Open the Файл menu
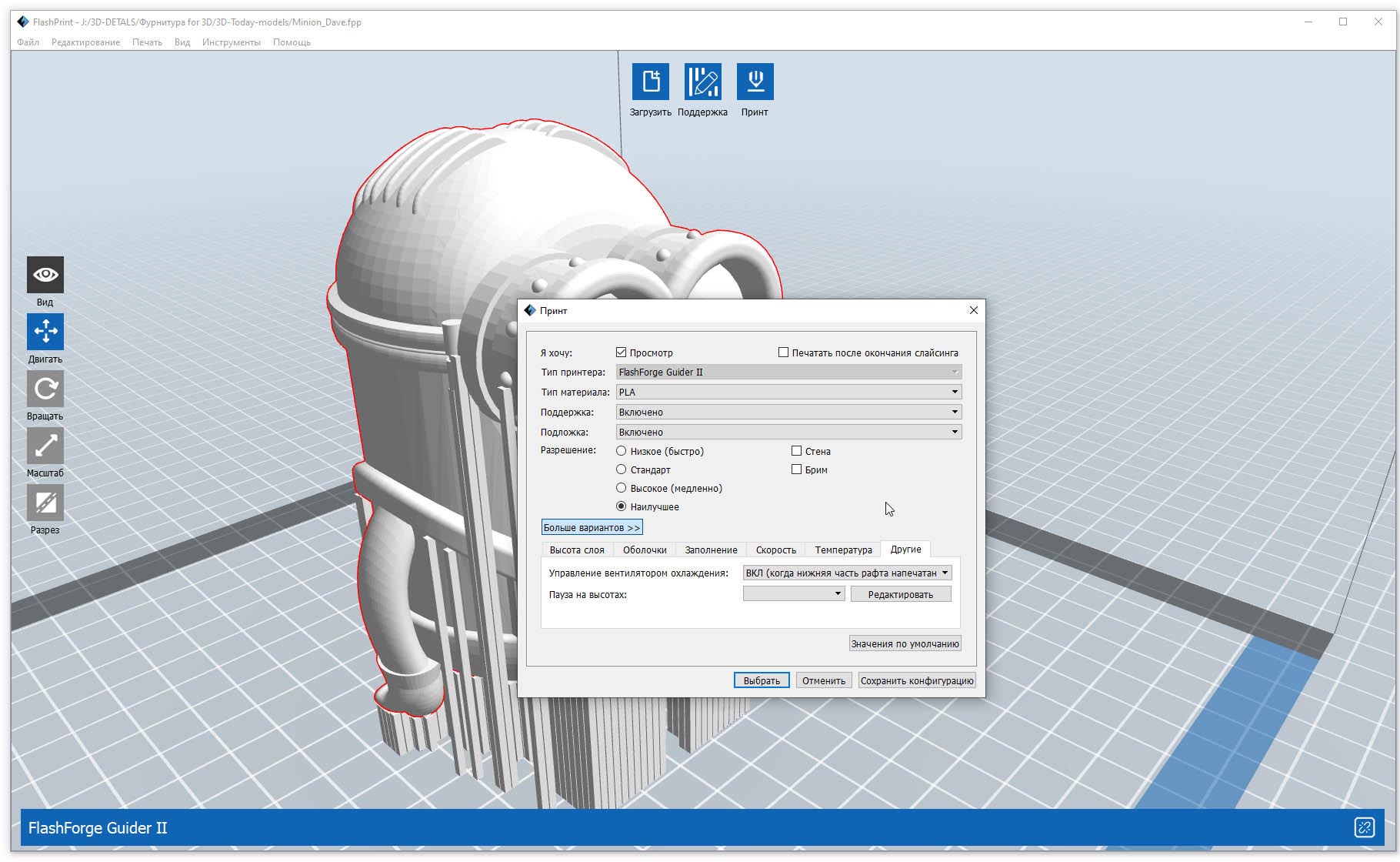The width and height of the screenshot is (1400, 862). [28, 42]
